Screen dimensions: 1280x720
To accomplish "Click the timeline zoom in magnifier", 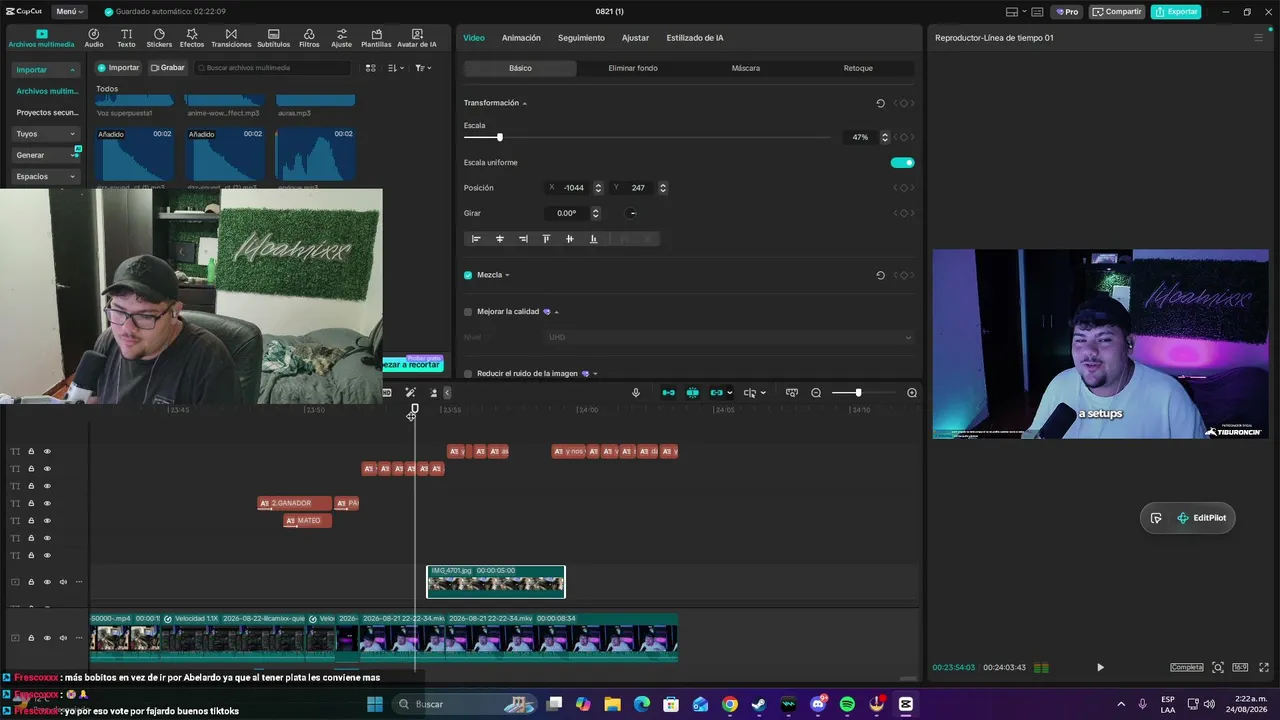I will [x=912, y=393].
